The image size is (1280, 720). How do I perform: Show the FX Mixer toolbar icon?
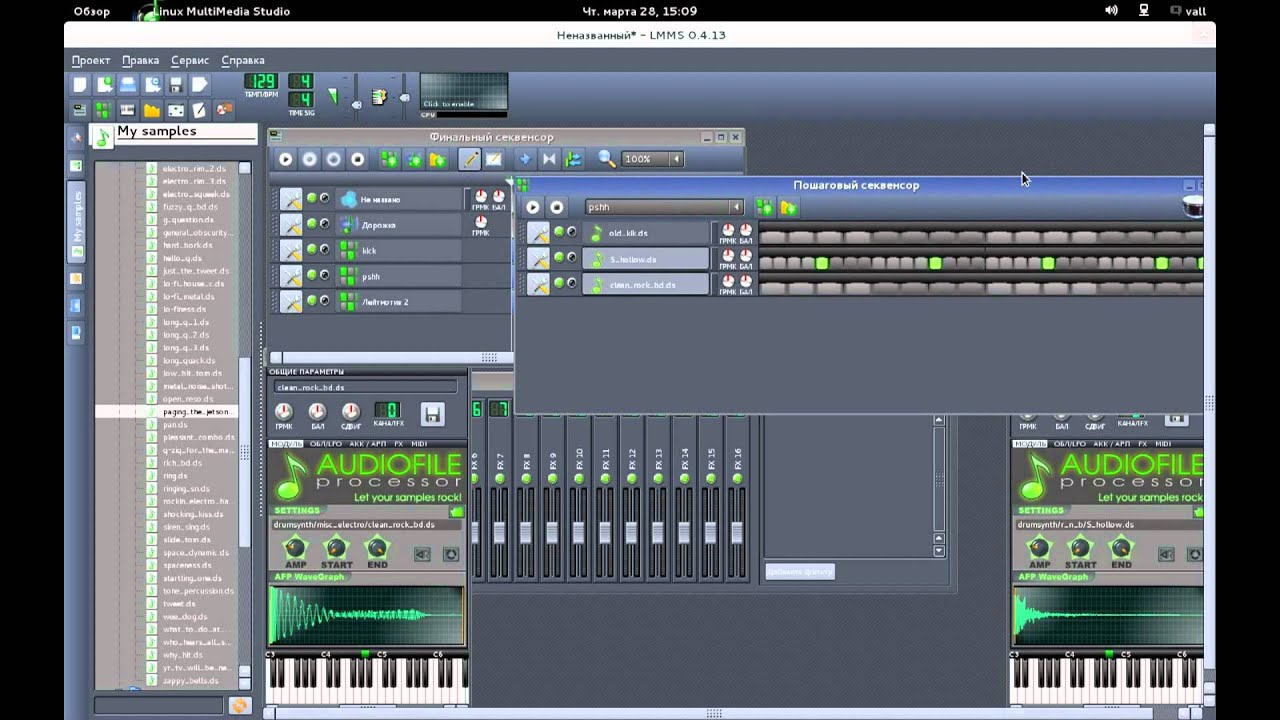tap(176, 110)
